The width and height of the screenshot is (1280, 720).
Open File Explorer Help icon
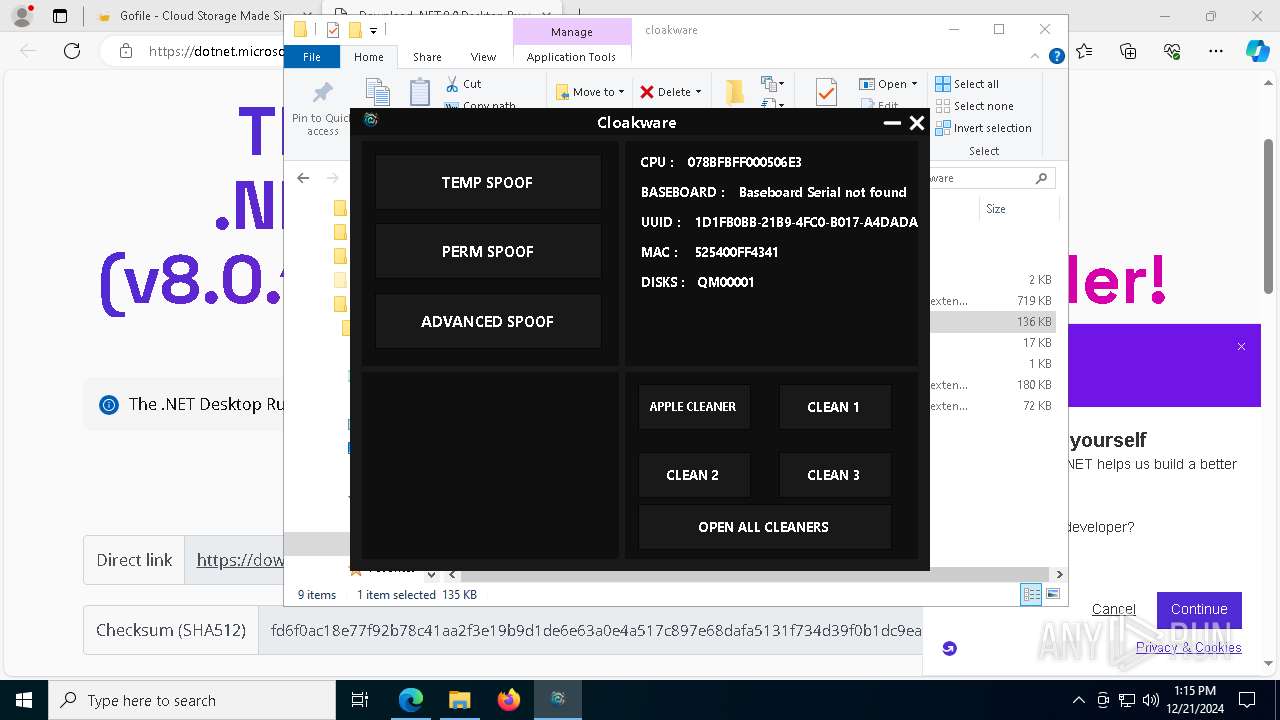[x=1056, y=57]
